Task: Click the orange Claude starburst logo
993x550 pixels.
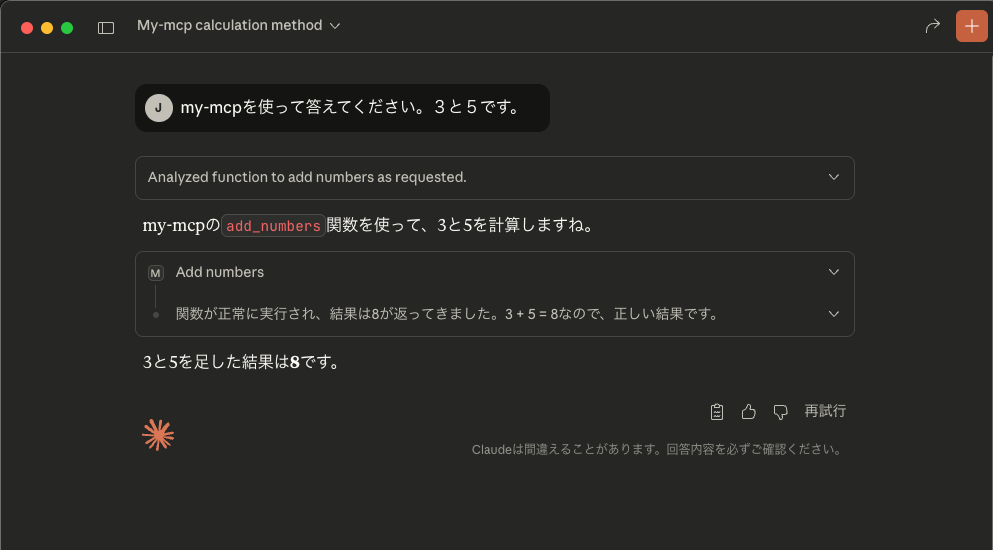Action: (158, 434)
